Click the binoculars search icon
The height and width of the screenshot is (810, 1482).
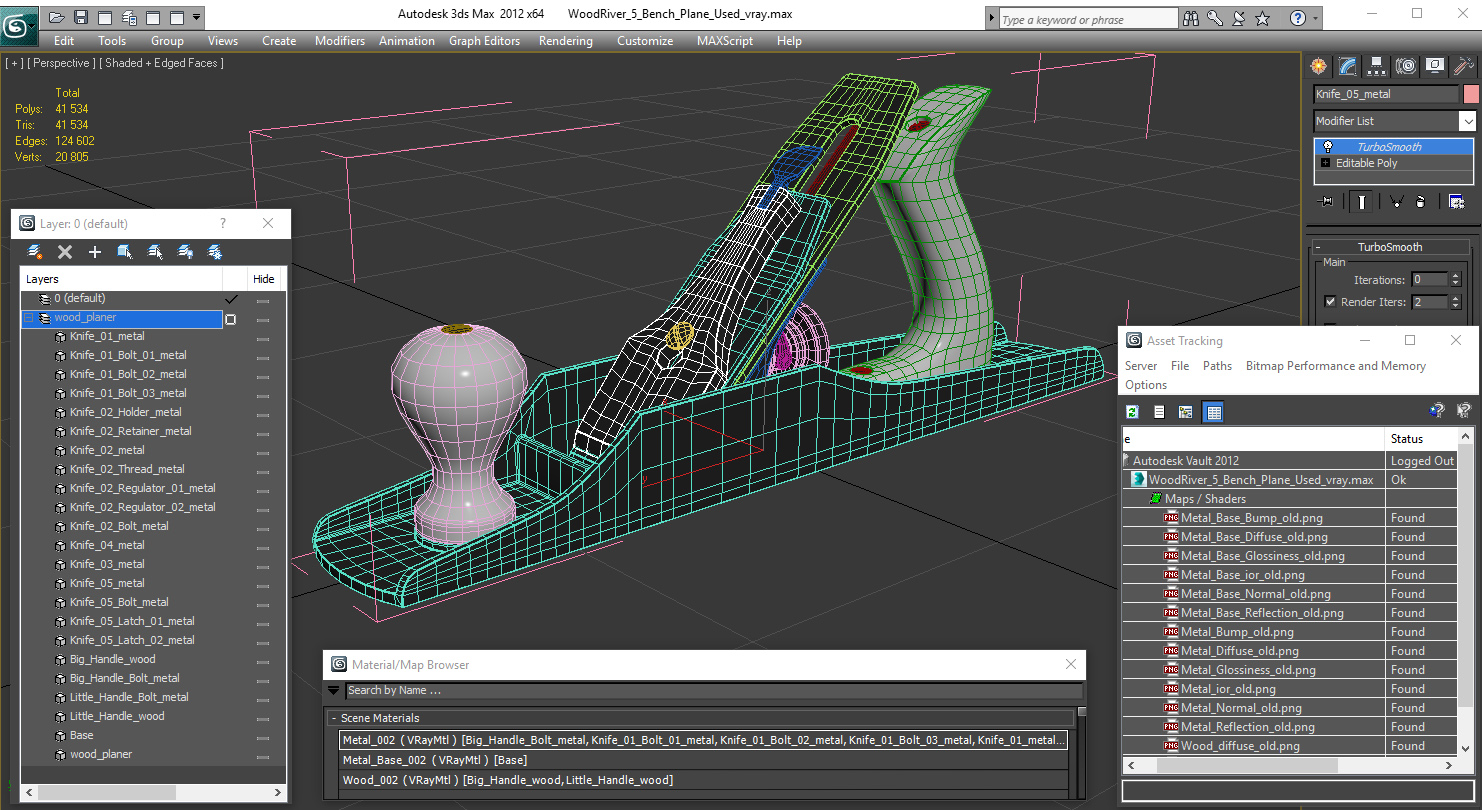point(1191,18)
